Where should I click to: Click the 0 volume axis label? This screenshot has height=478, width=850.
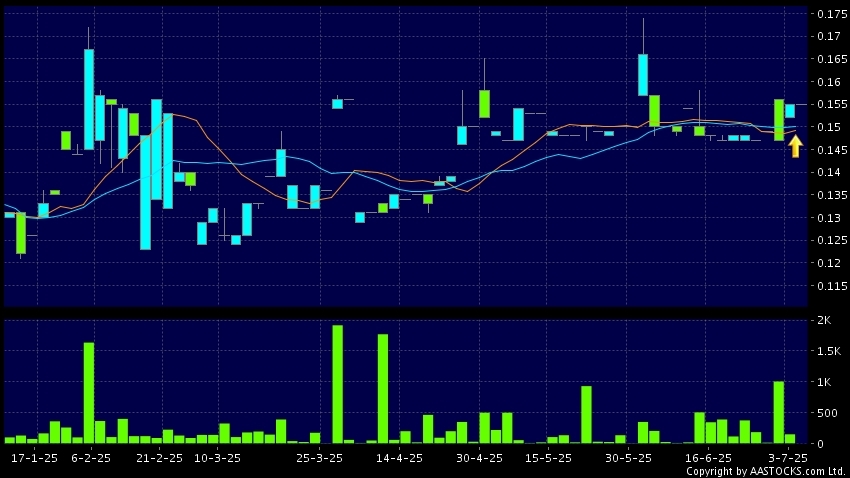click(820, 444)
